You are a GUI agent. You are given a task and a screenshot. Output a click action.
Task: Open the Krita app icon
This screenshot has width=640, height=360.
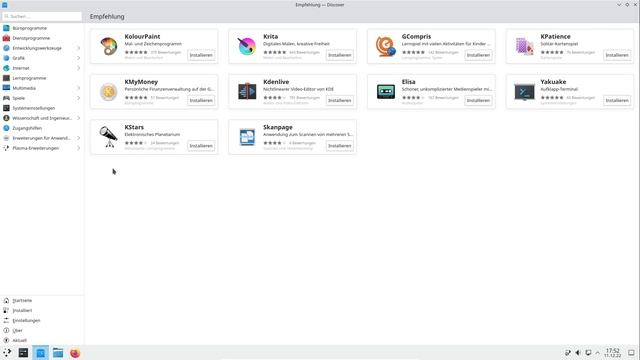coord(247,46)
